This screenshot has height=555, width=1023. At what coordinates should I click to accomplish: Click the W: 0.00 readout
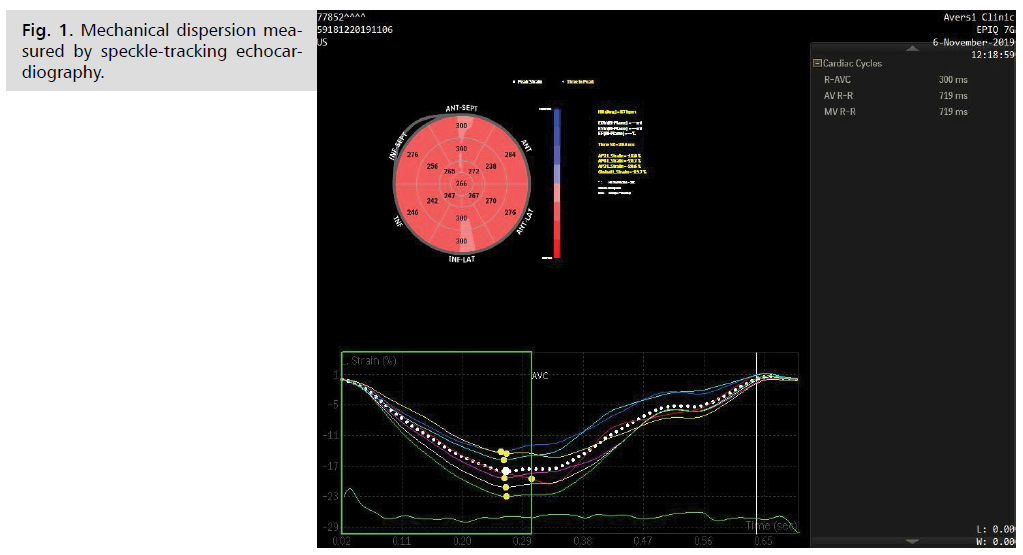tap(996, 542)
